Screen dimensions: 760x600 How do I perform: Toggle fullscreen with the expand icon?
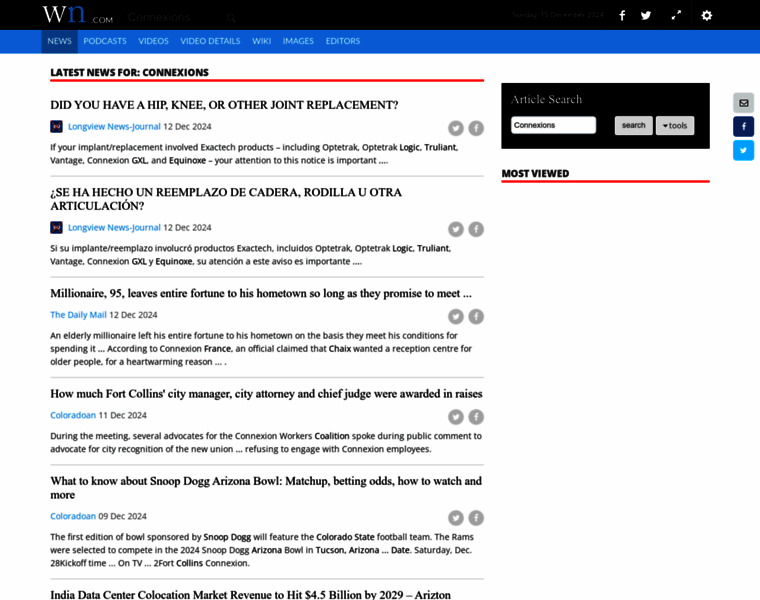click(676, 15)
